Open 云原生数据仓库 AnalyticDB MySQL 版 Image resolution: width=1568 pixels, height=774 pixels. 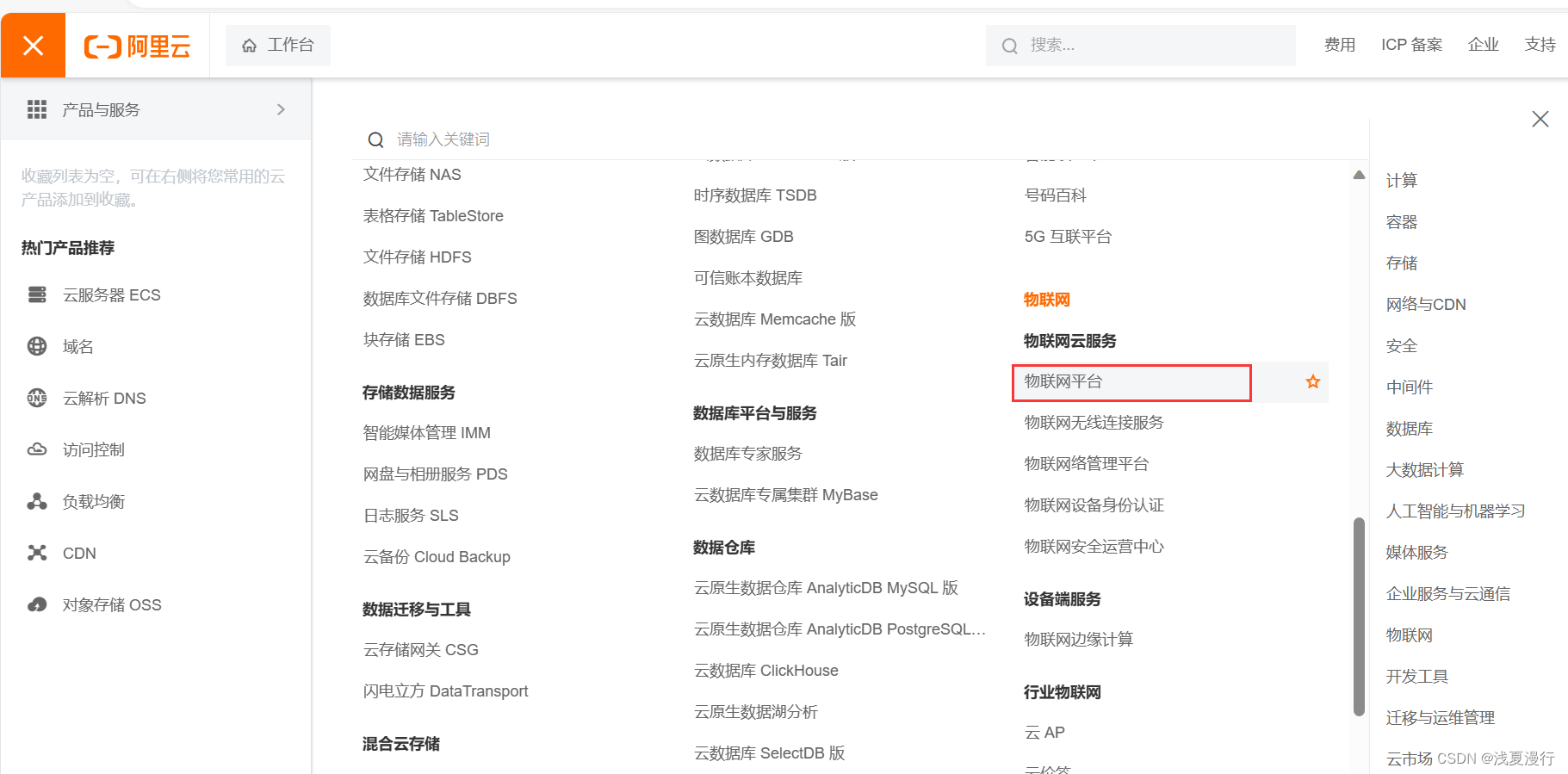(x=826, y=587)
